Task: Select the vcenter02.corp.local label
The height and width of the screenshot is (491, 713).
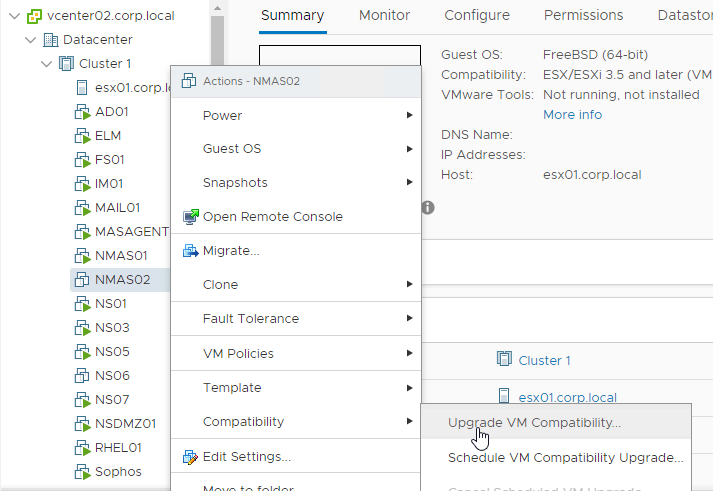Action: coord(110,16)
